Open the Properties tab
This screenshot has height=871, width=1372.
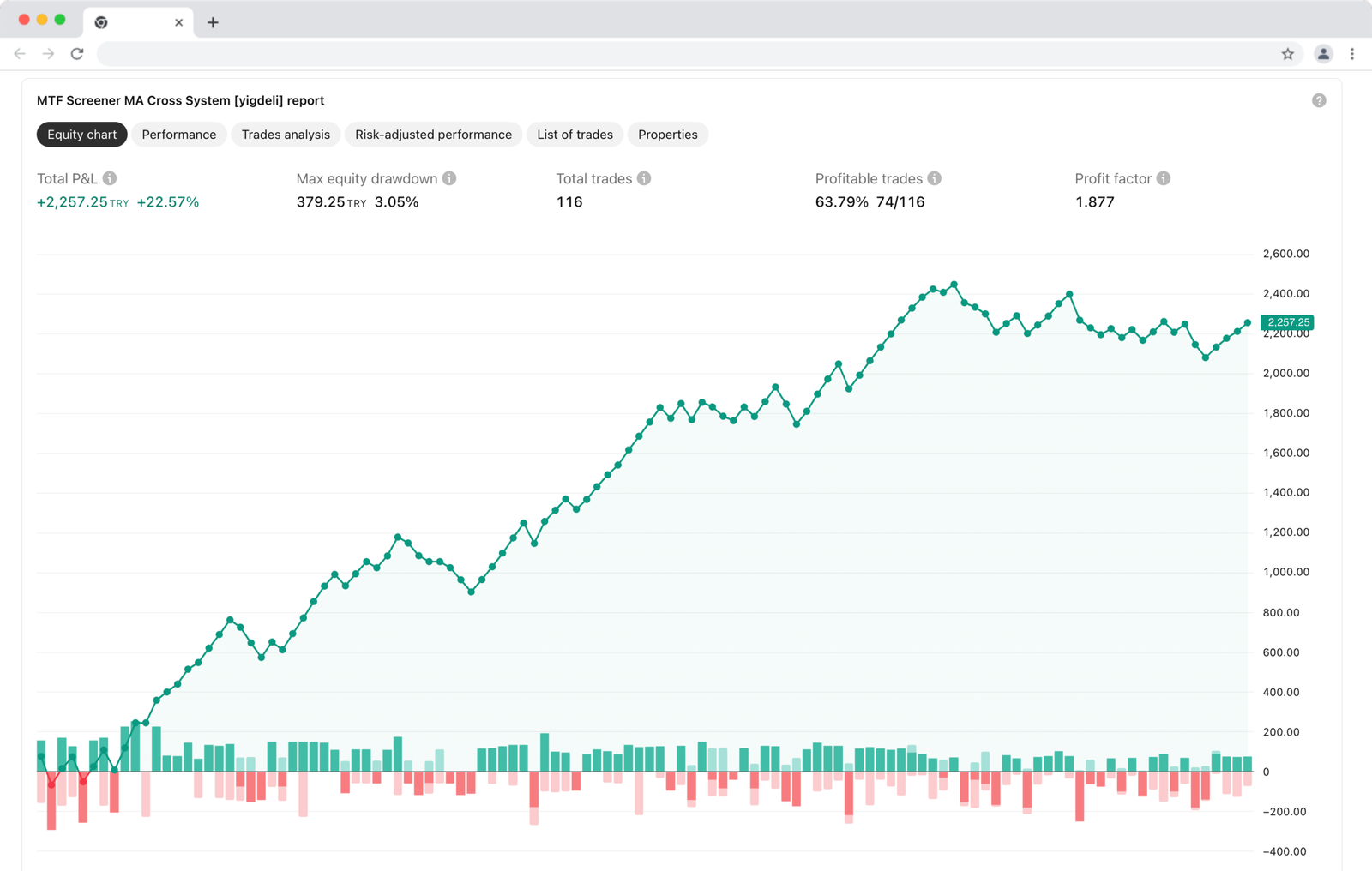(x=667, y=135)
